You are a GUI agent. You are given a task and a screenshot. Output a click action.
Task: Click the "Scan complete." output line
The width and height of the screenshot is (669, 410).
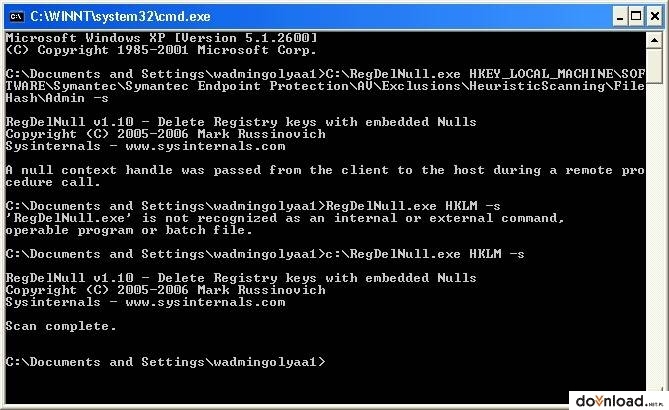61,326
